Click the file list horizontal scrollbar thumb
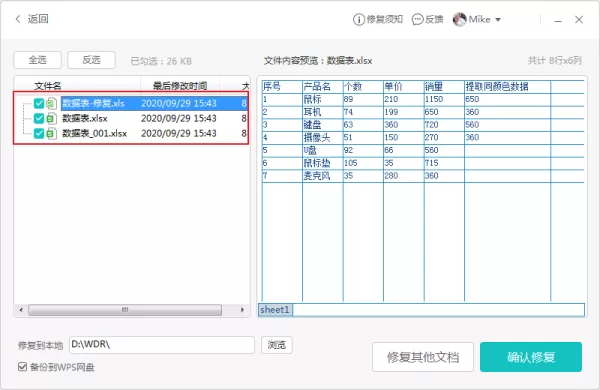Screen dimensions: 600x390 (125, 310)
